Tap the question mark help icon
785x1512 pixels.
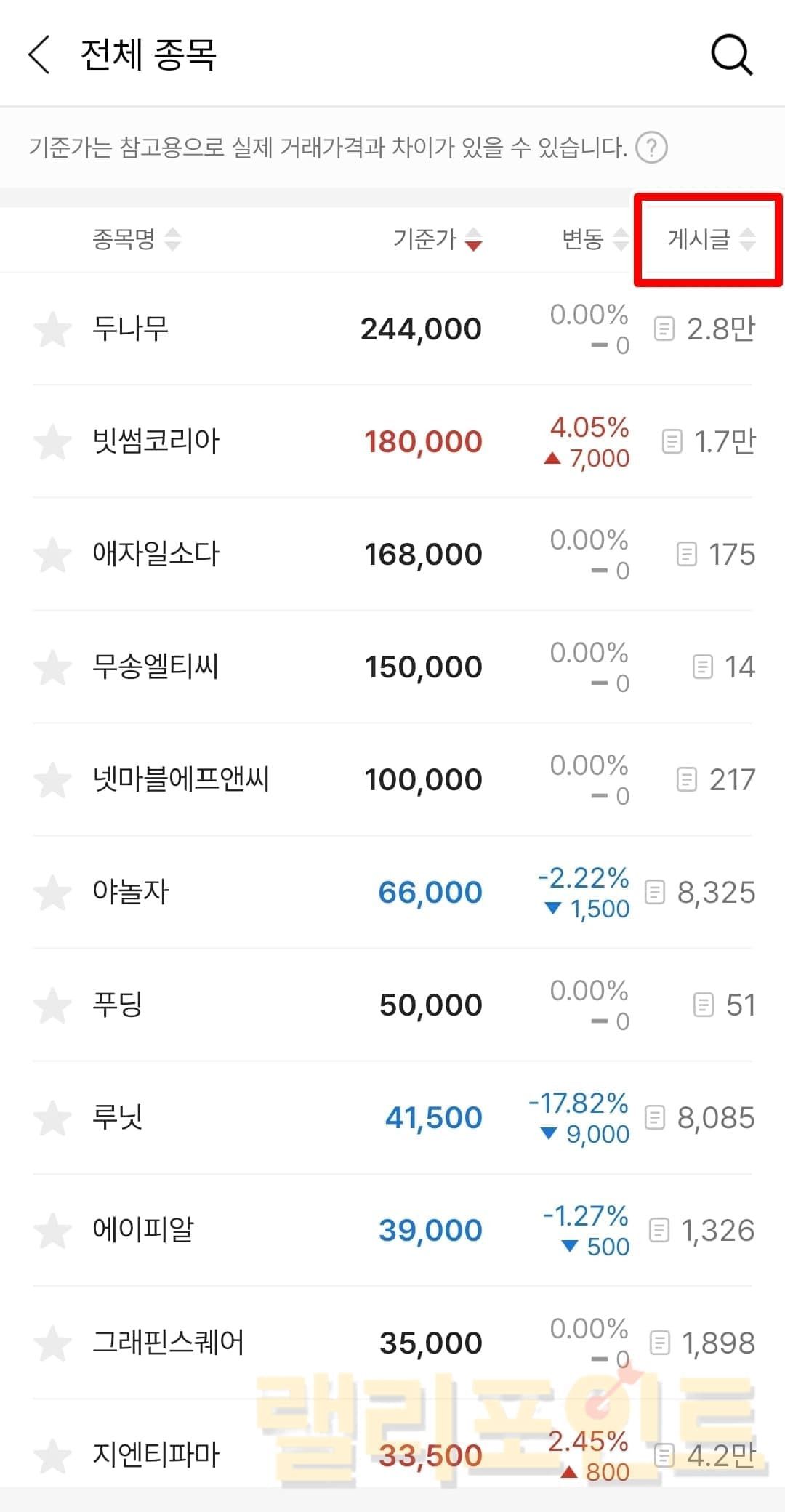click(x=651, y=148)
